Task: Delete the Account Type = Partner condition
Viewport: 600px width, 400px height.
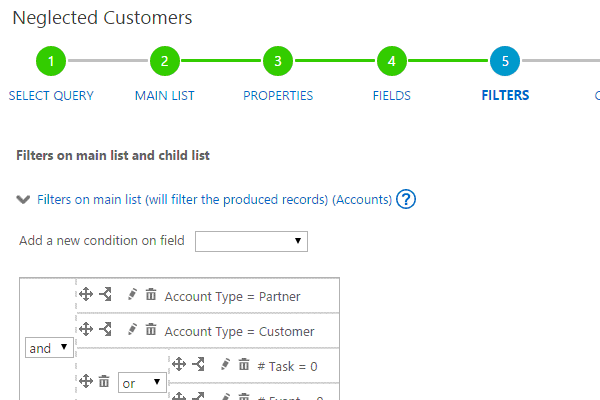Action: (151, 295)
